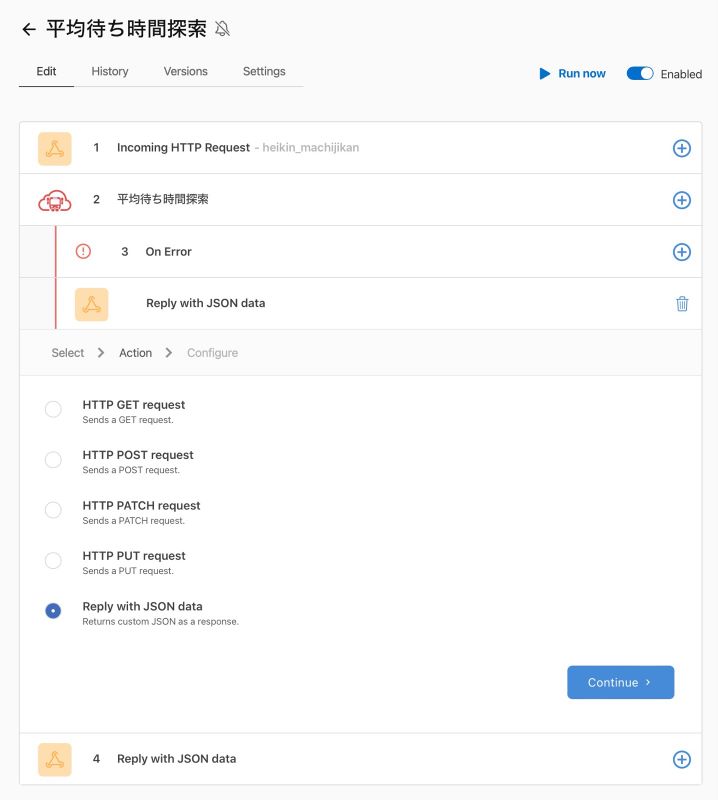Image resolution: width=718 pixels, height=800 pixels.
Task: Click 'Sends a PATCH request.' description
Action: [134, 520]
